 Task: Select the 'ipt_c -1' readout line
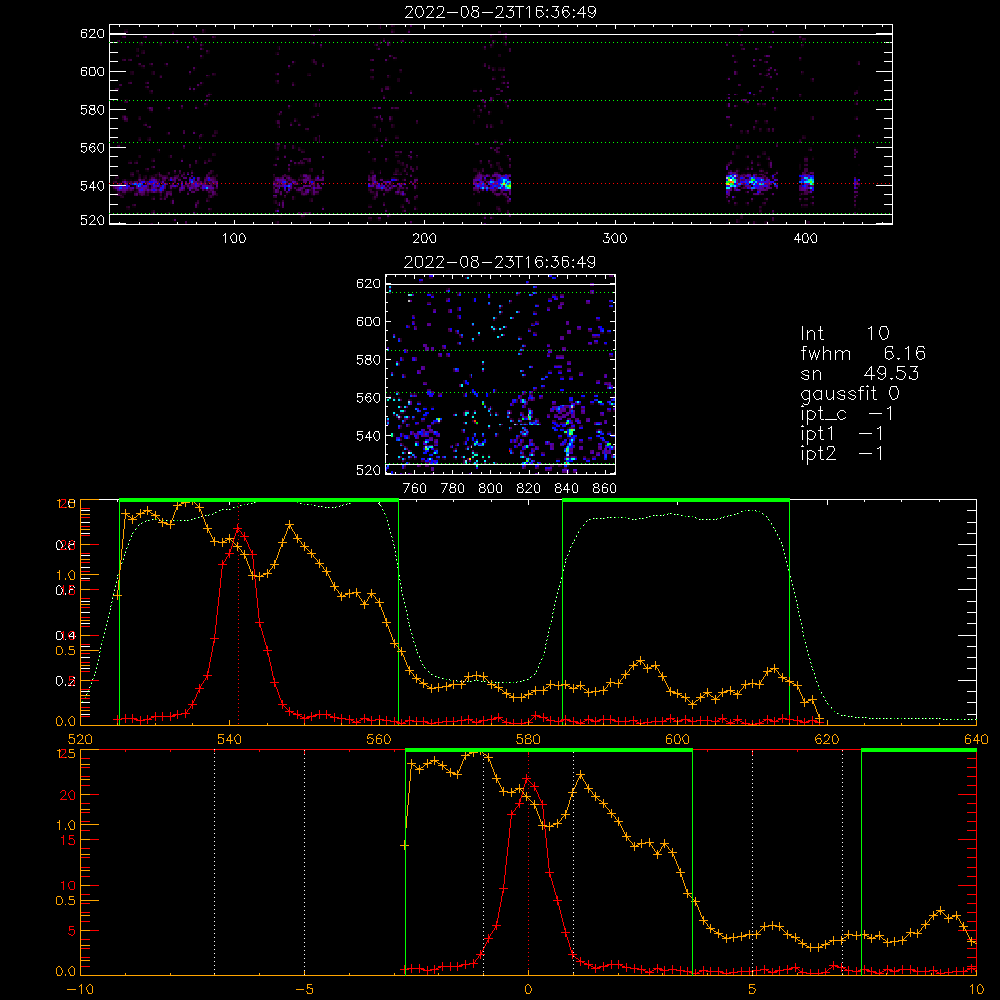(847, 415)
